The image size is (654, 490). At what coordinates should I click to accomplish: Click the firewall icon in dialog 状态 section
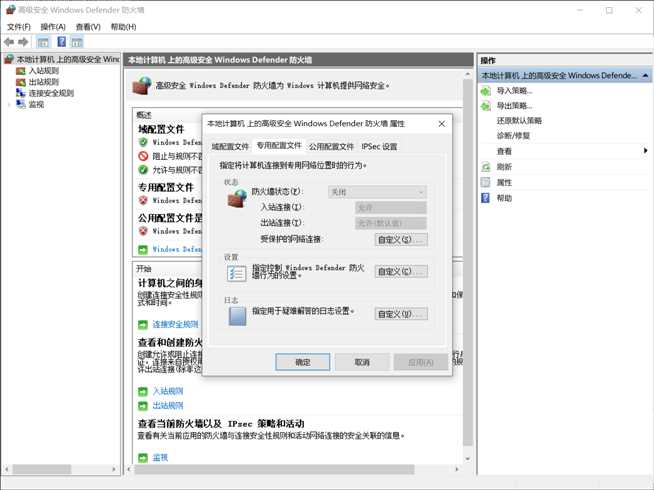[237, 199]
